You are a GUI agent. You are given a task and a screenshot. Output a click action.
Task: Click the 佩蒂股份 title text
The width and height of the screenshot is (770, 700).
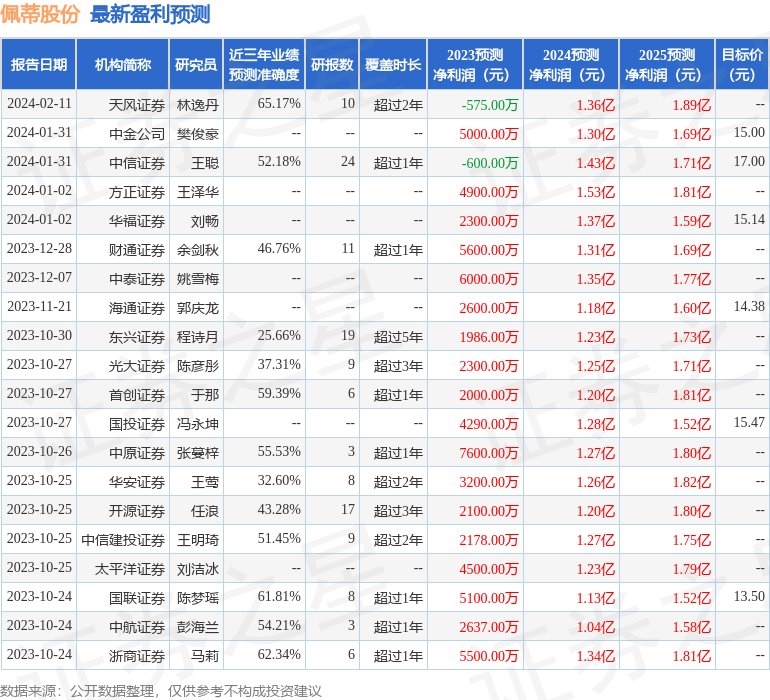pos(40,14)
